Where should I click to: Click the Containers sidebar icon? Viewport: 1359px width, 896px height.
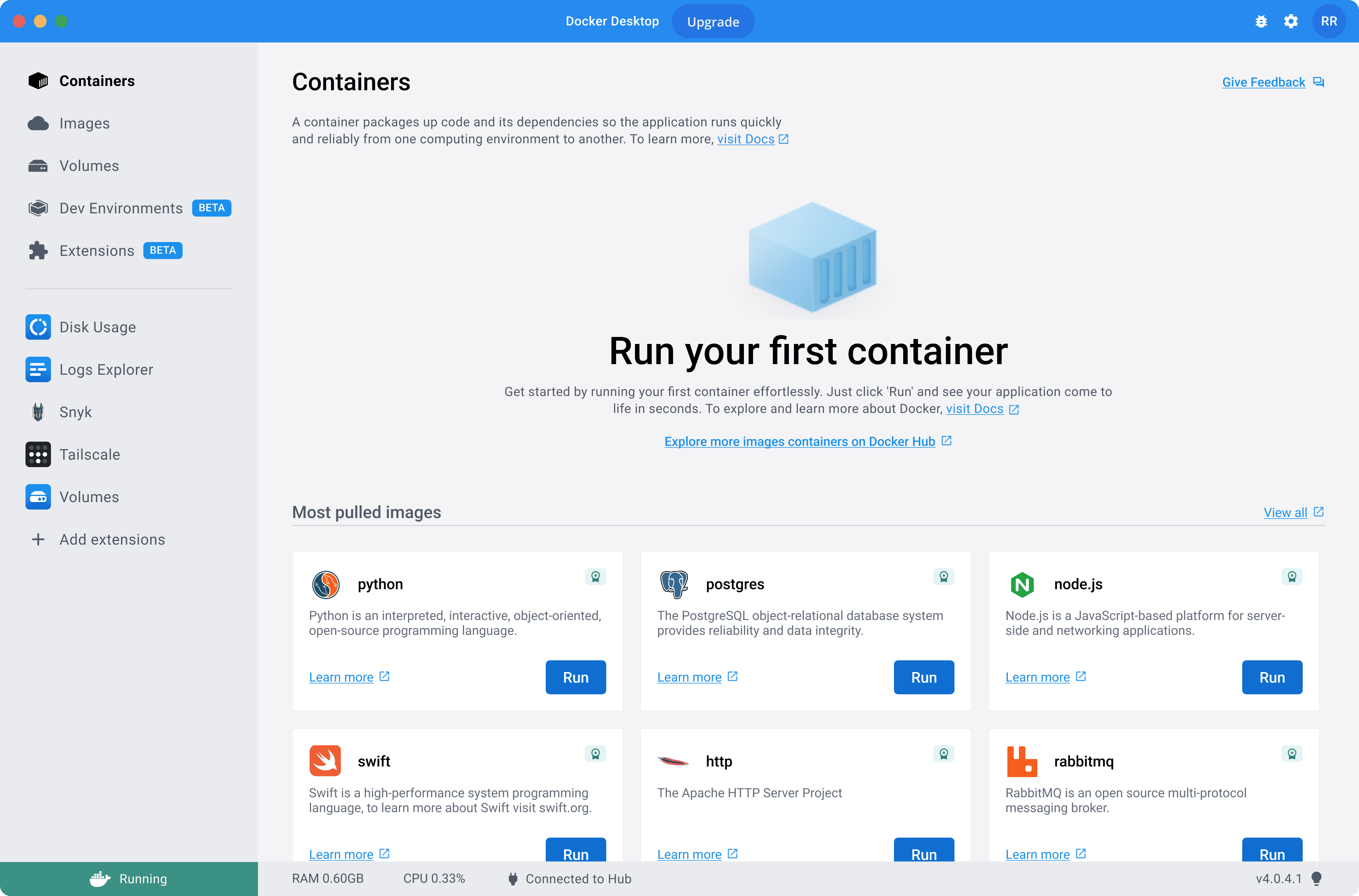point(38,81)
